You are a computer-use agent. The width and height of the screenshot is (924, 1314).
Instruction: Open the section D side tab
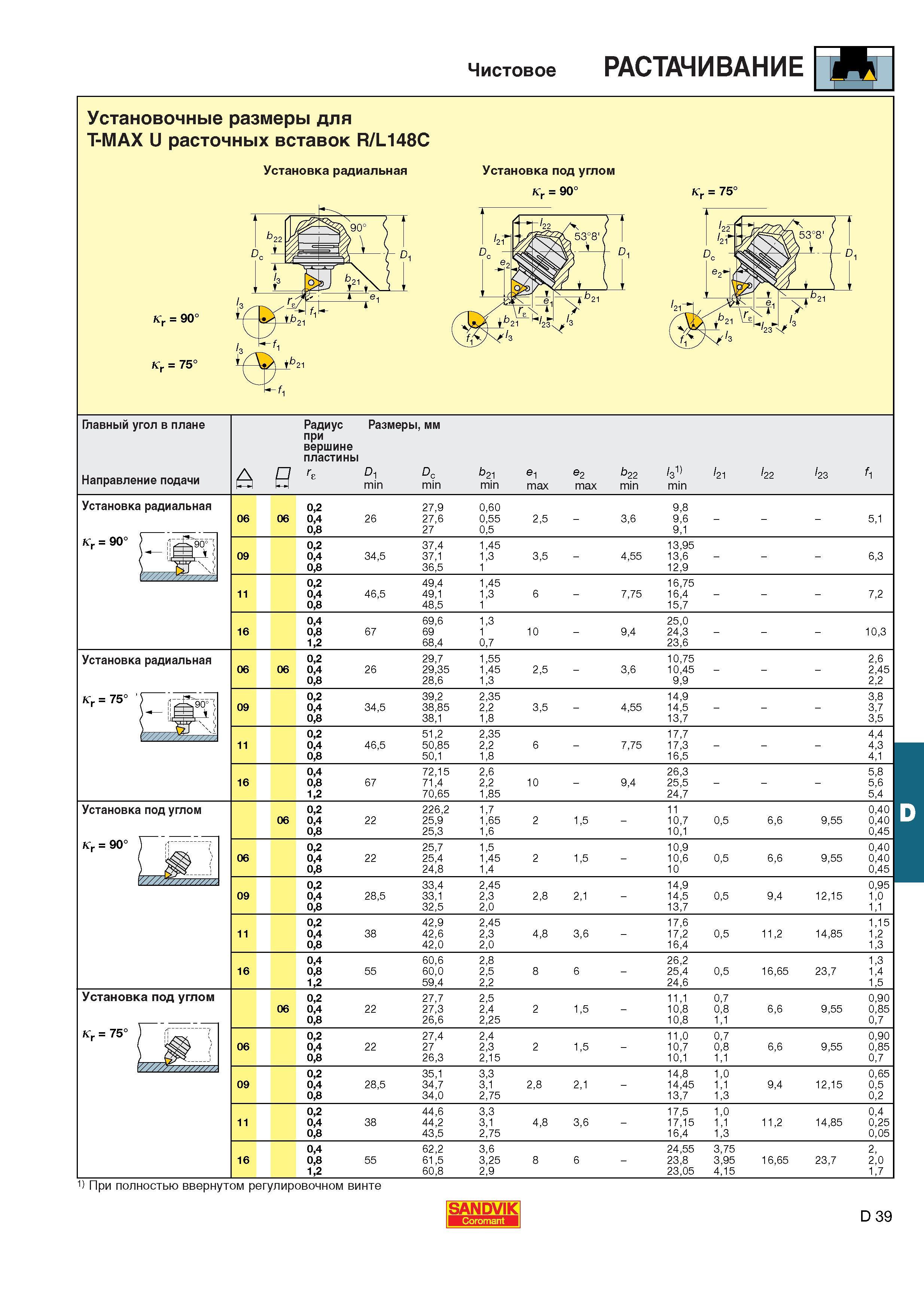coord(909,812)
